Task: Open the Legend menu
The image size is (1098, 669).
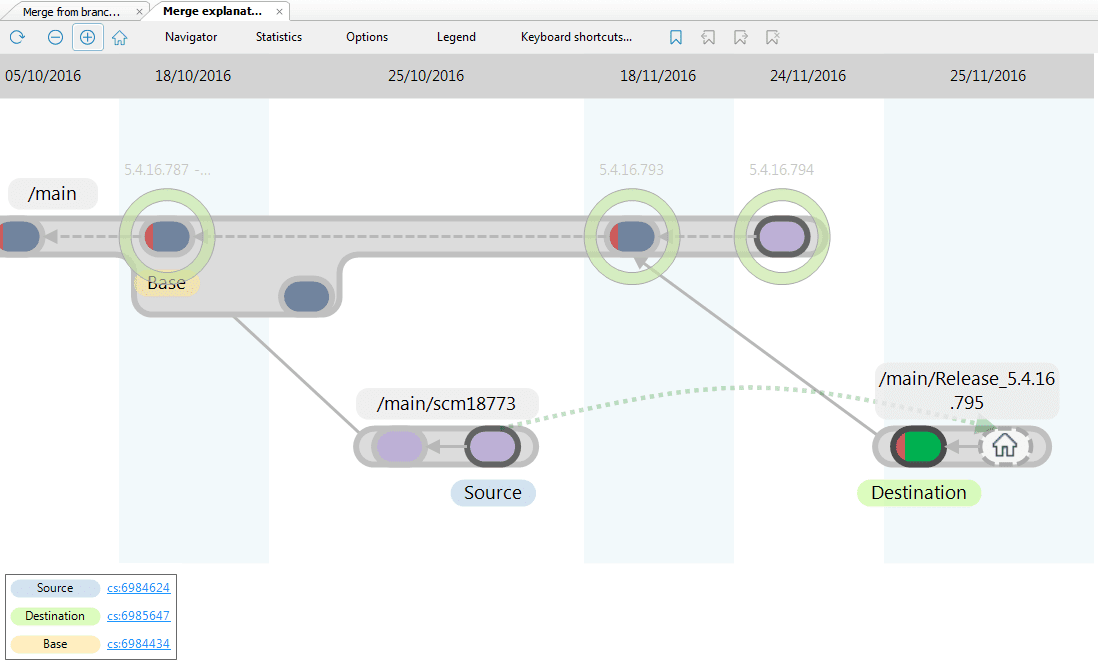Action: pos(456,37)
